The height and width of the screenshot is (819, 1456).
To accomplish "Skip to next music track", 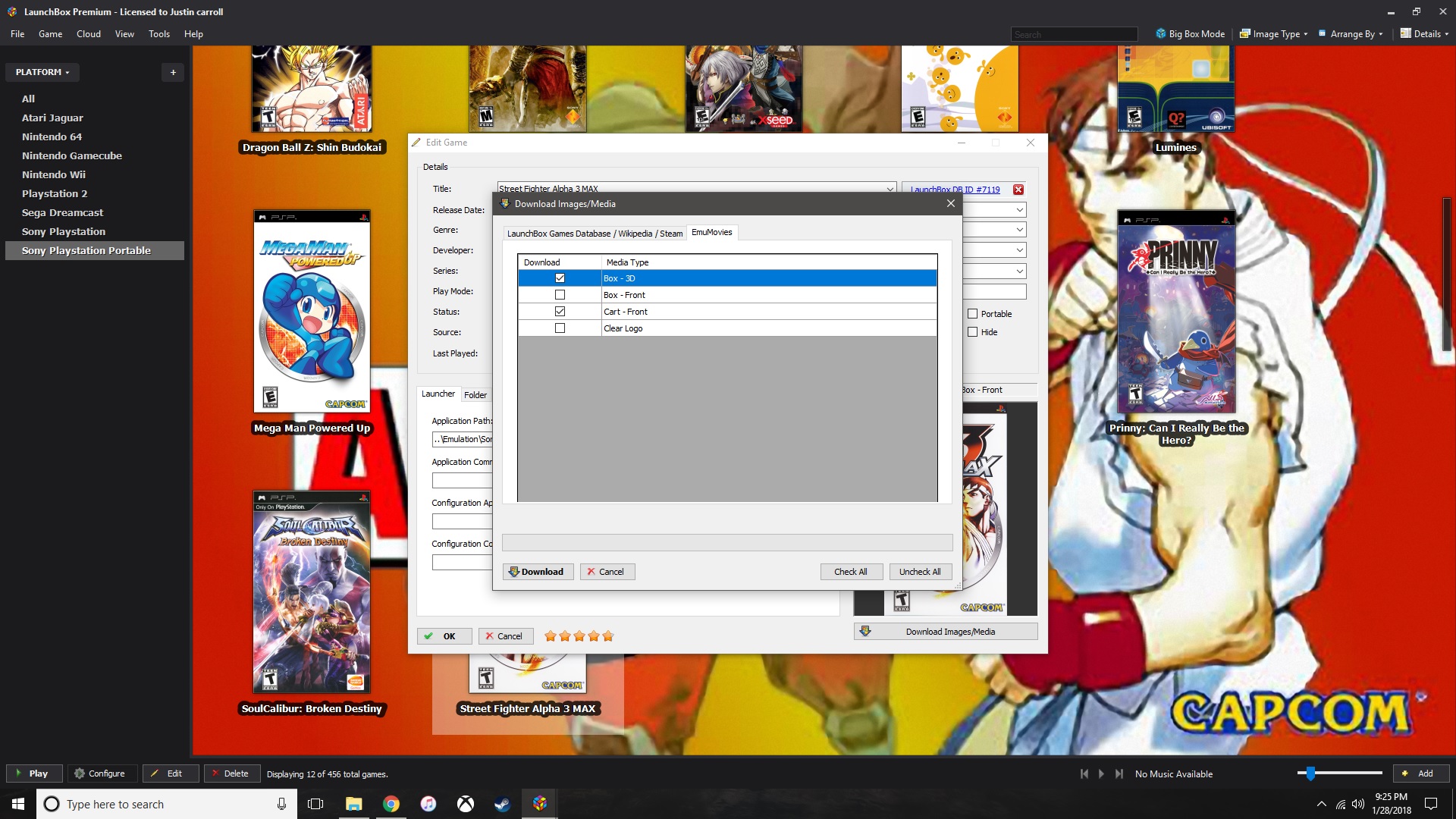I will [x=1119, y=773].
